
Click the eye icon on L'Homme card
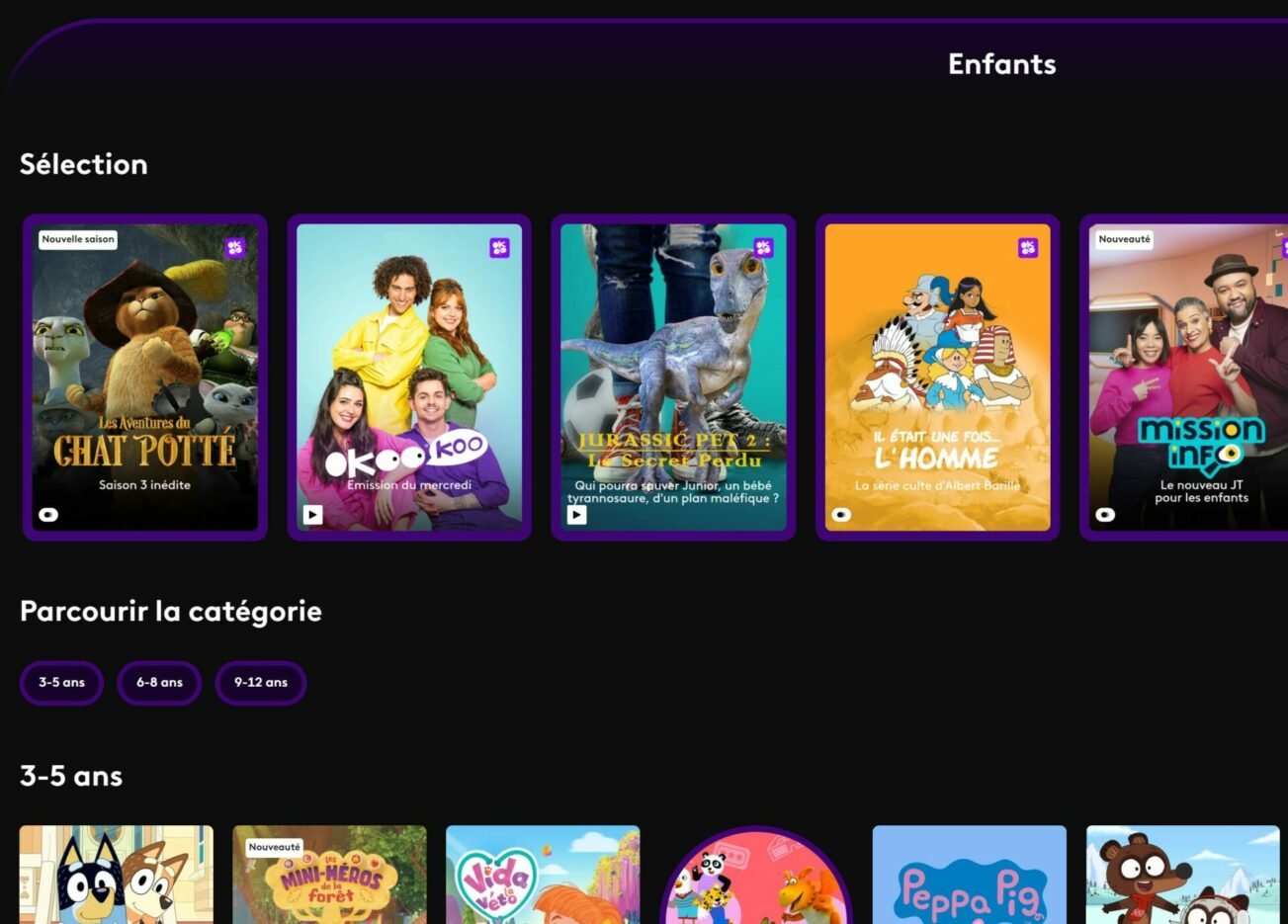pyautogui.click(x=841, y=515)
